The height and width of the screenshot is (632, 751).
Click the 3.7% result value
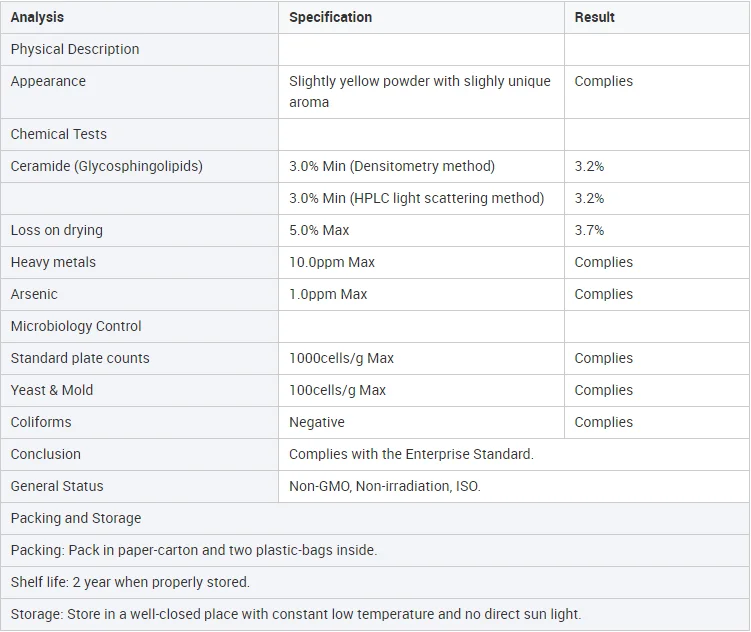coord(589,230)
